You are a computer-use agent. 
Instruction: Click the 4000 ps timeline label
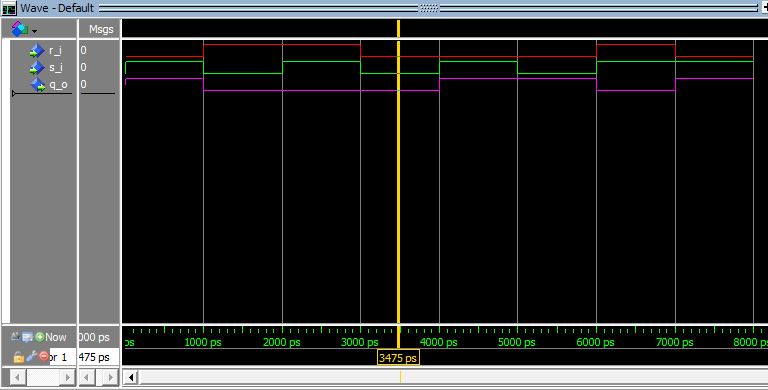click(x=439, y=342)
